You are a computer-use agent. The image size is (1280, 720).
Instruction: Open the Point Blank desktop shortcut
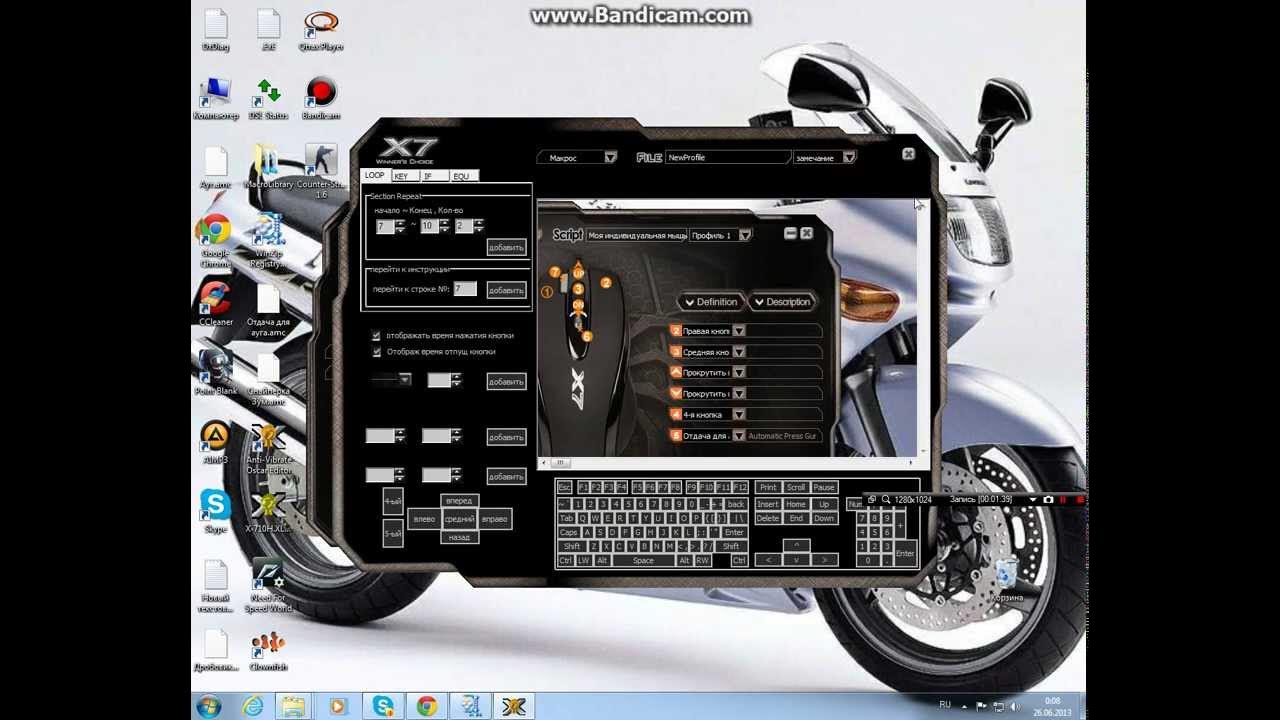(x=215, y=372)
